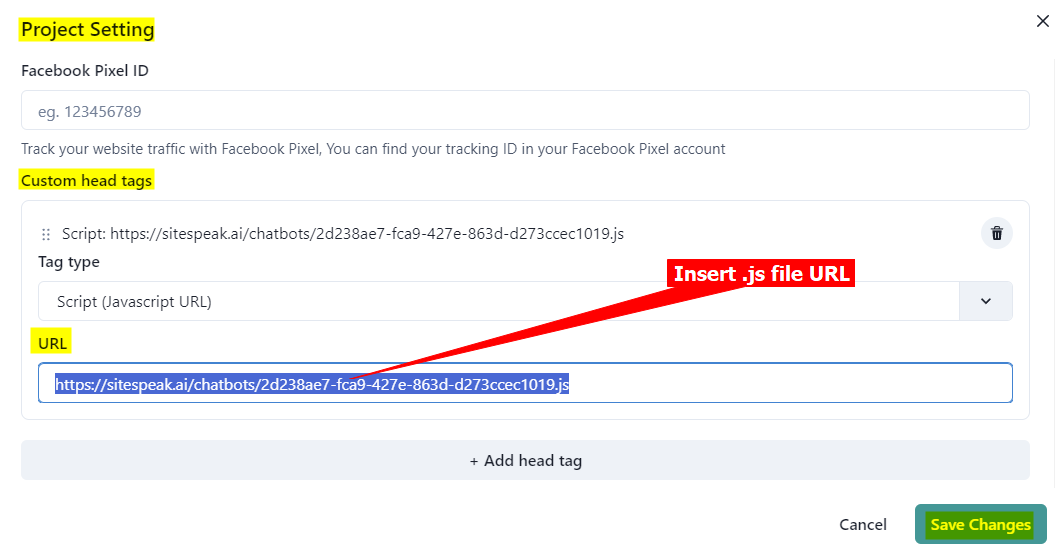Select the Script (Javascript URL) combo box
This screenshot has height=558, width=1055.
click(x=498, y=301)
